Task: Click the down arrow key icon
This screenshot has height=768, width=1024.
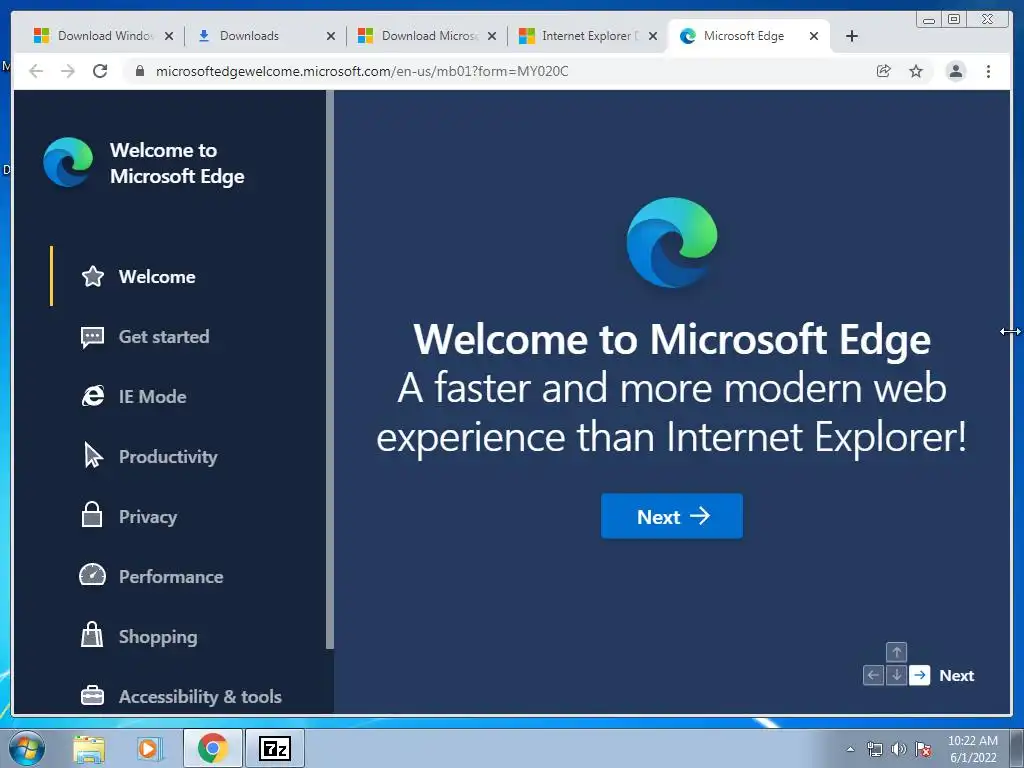Action: 896,675
